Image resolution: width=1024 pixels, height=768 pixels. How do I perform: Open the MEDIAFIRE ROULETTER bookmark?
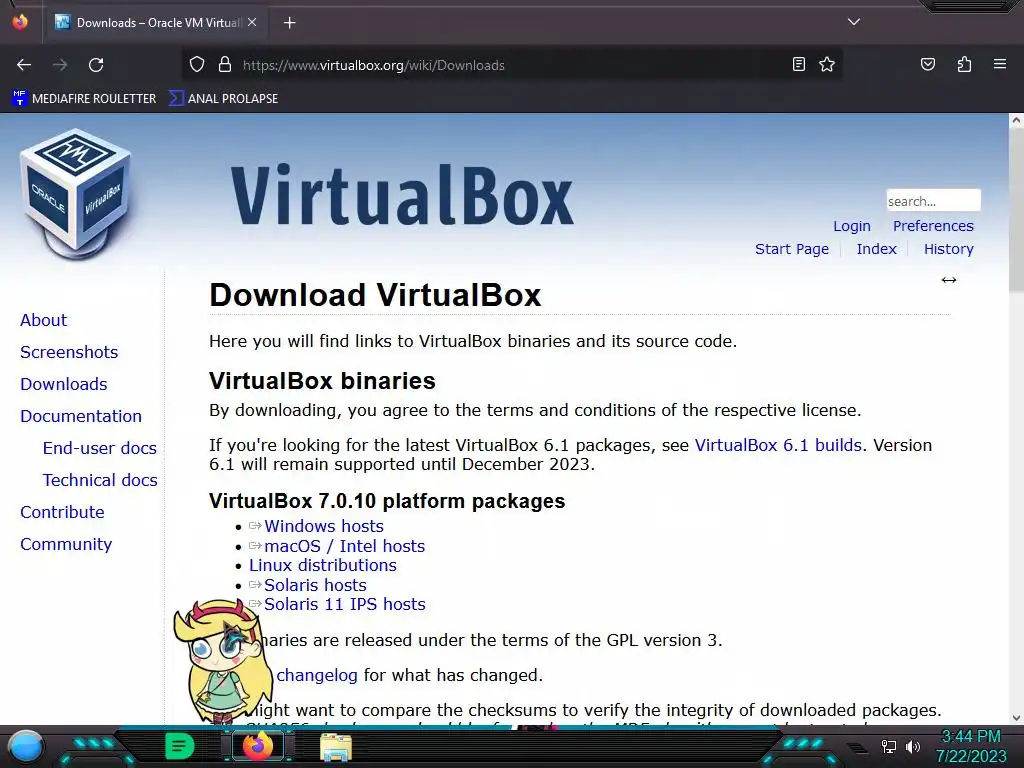coord(84,99)
